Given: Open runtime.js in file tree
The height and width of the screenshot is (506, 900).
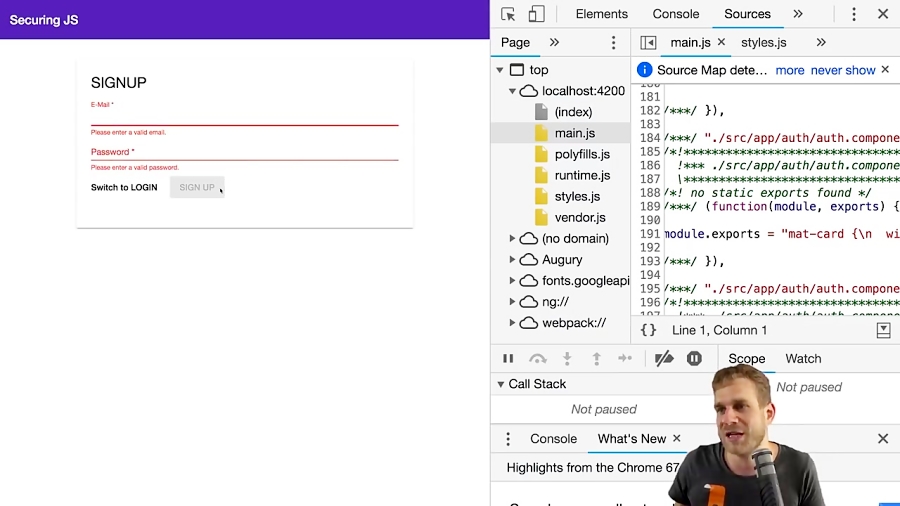Looking at the screenshot, I should click(x=582, y=176).
